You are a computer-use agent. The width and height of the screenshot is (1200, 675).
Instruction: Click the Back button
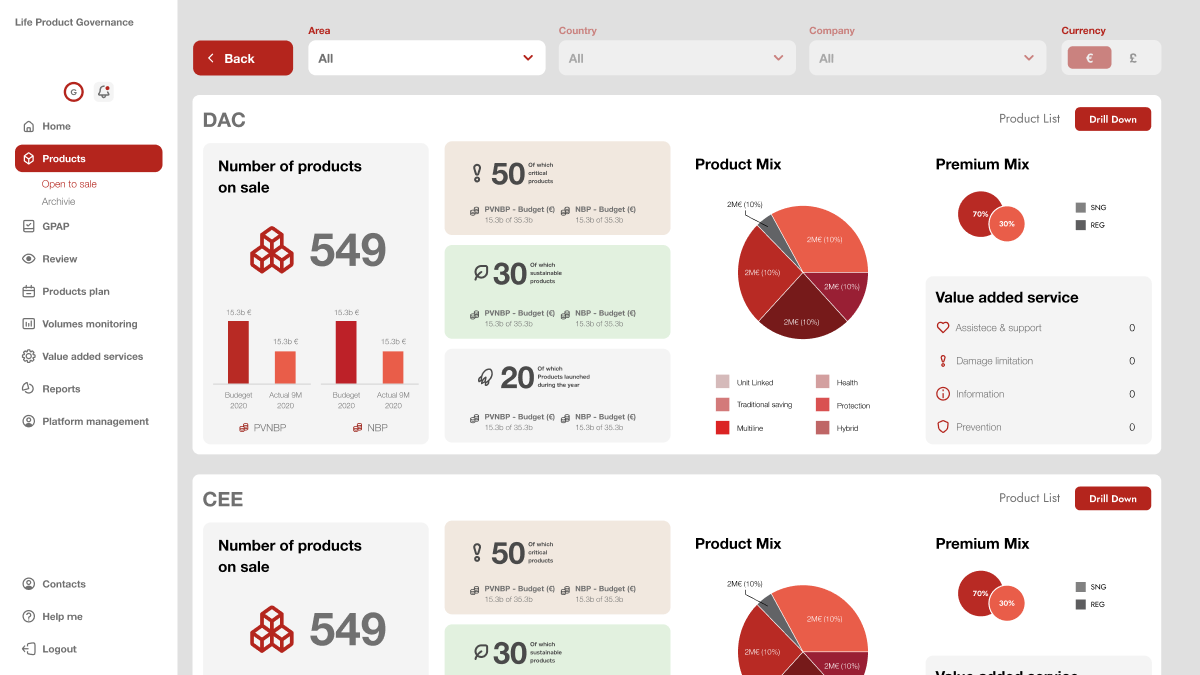click(243, 58)
